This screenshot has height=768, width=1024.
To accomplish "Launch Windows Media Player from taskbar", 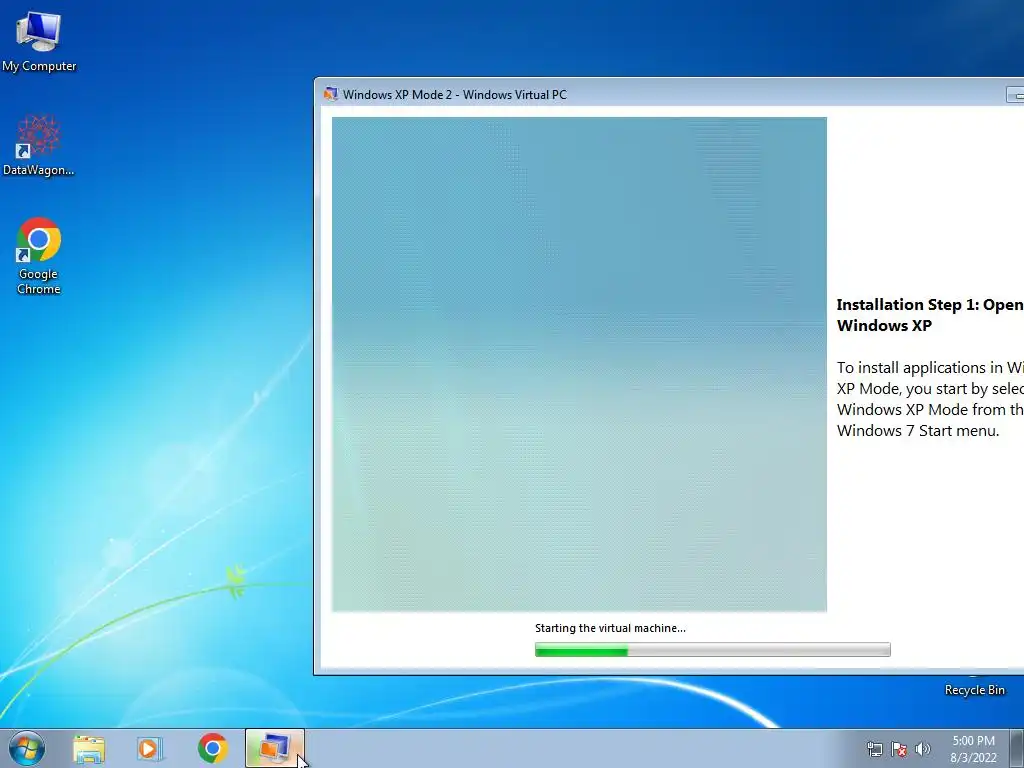I will pyautogui.click(x=150, y=749).
